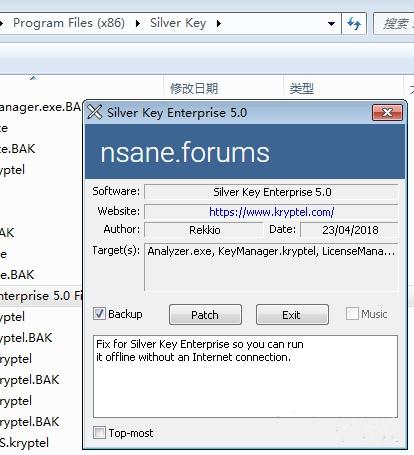This screenshot has width=414, height=455.
Task: Select the Program Files (x86) breadcrumb
Action: [x=69, y=23]
